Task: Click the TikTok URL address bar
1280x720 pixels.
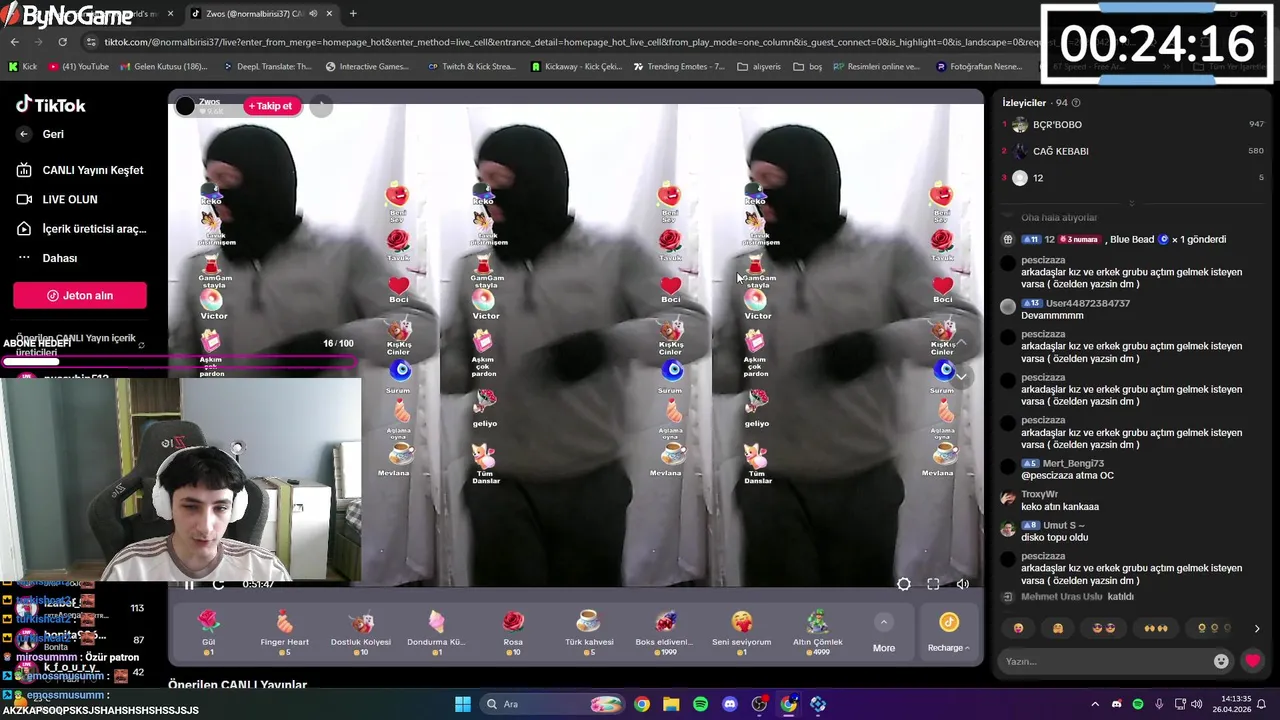Action: click(x=560, y=42)
